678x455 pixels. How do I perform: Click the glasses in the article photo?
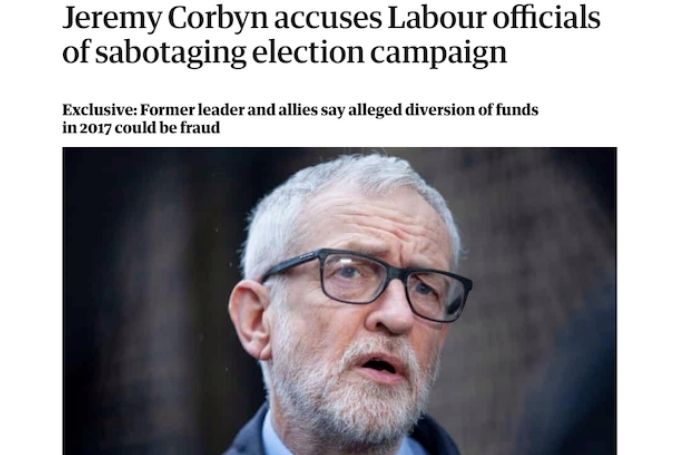[366, 284]
